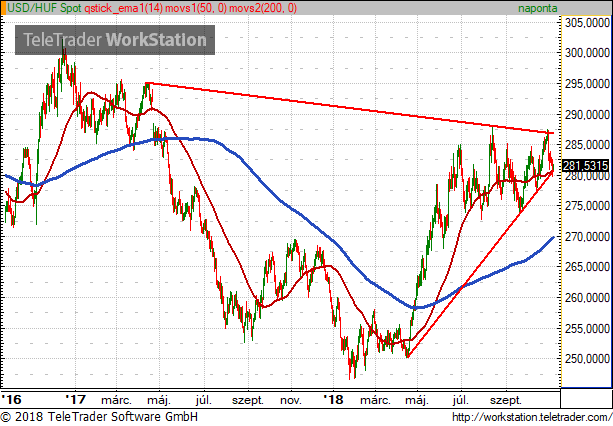Click the 260,0000 price axis label
The image size is (613, 426).
[587, 298]
